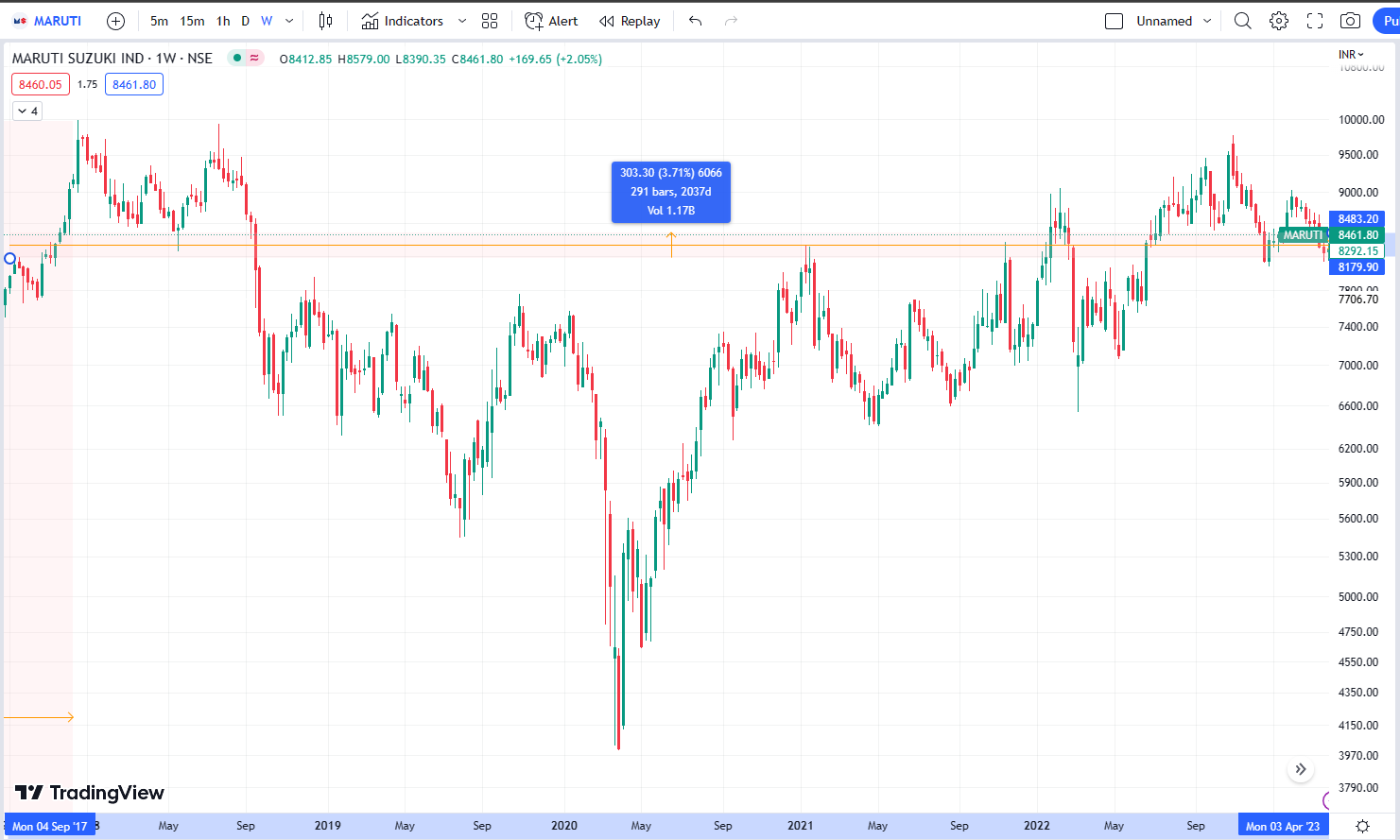This screenshot has width=1400, height=840.
Task: Click the Mon 04 Sep '17 date marker
Action: point(50,826)
